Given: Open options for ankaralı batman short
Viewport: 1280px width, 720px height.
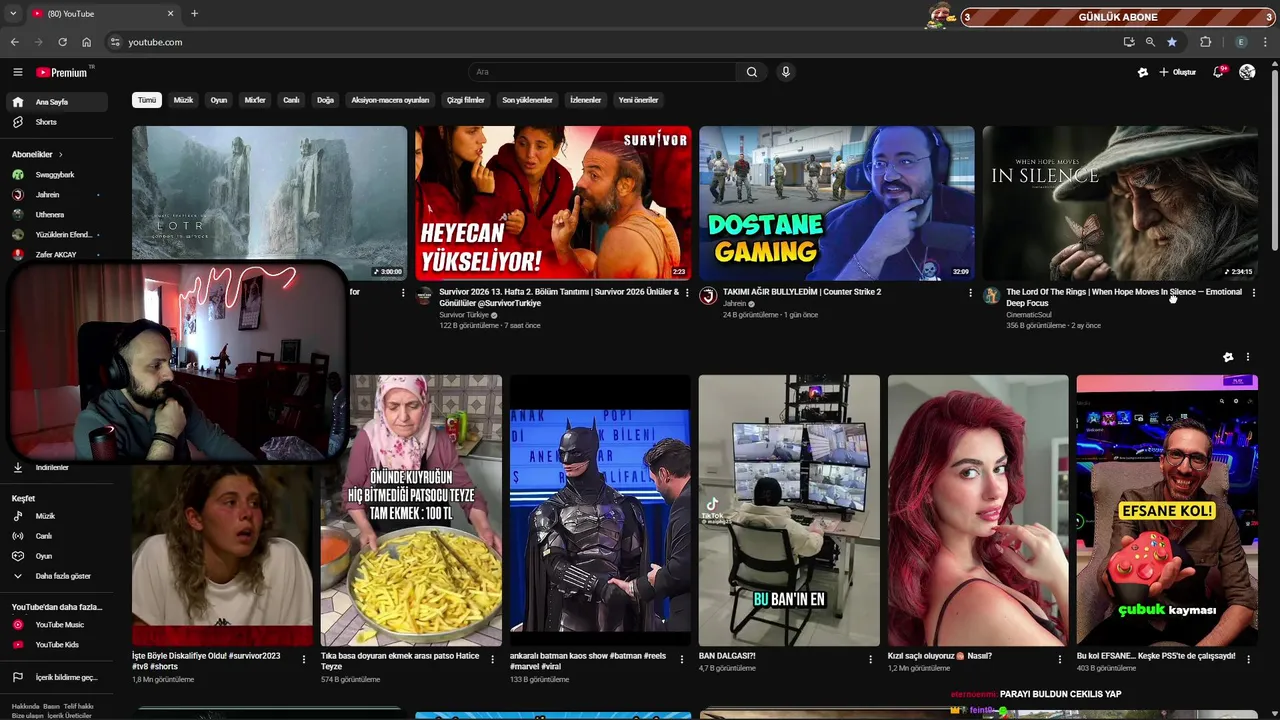Looking at the screenshot, I should 681,659.
